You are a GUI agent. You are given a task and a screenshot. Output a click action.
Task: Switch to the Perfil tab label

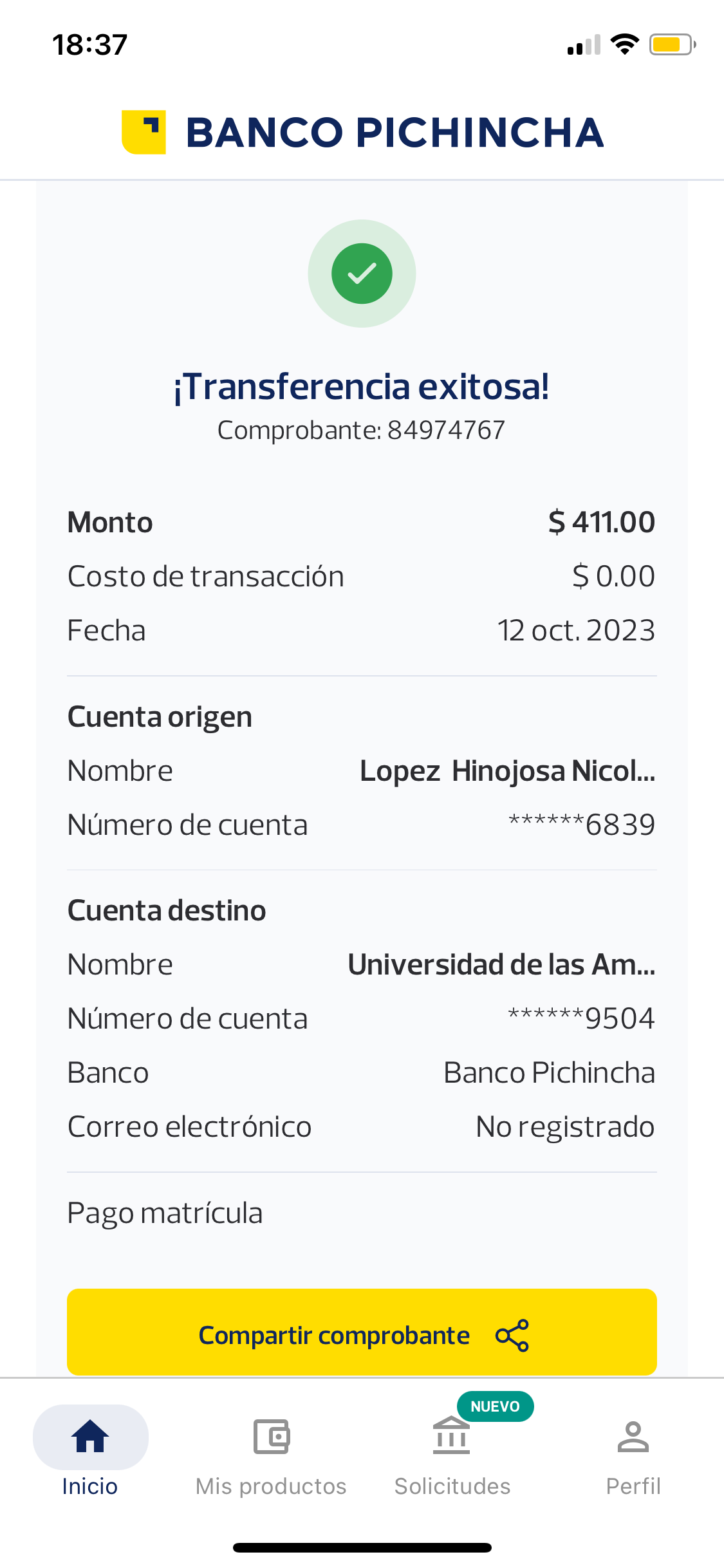pyautogui.click(x=633, y=1486)
